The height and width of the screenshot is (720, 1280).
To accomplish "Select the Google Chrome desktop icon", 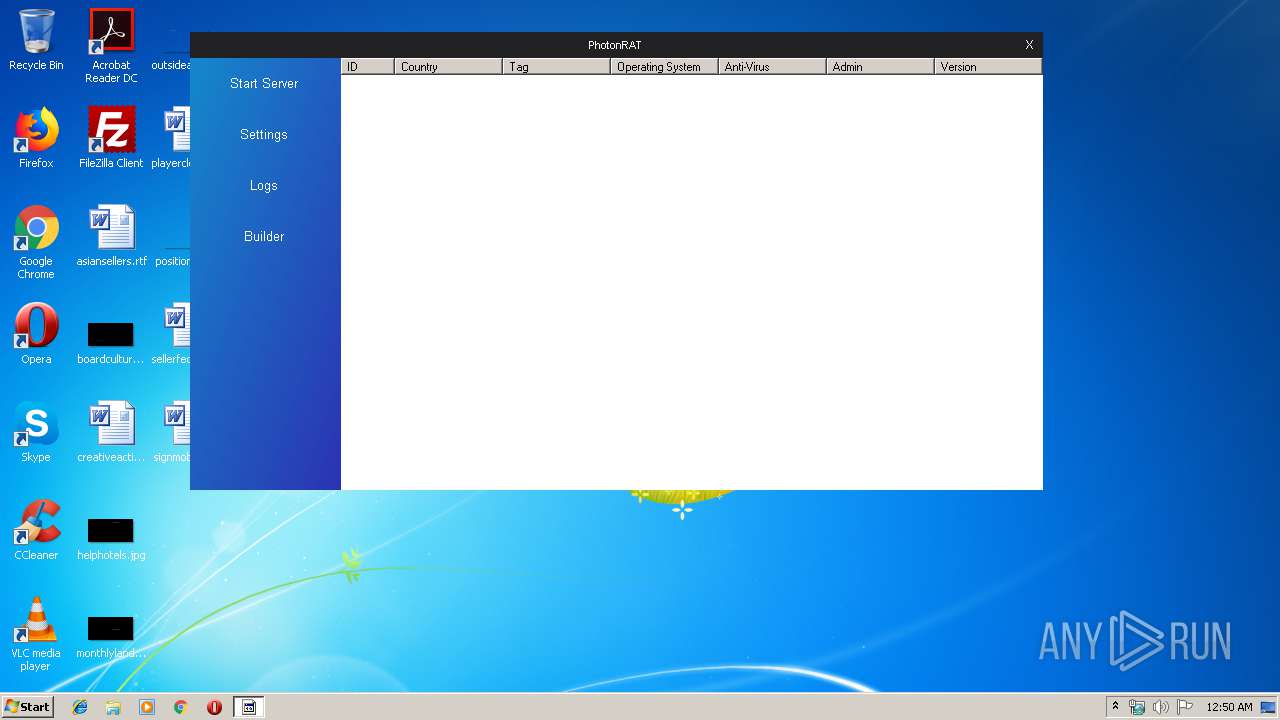I will (36, 242).
